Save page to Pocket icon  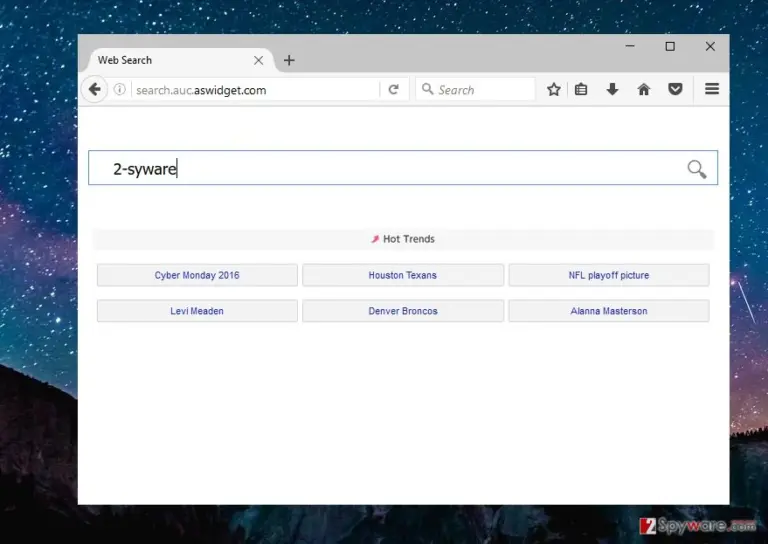coord(675,90)
